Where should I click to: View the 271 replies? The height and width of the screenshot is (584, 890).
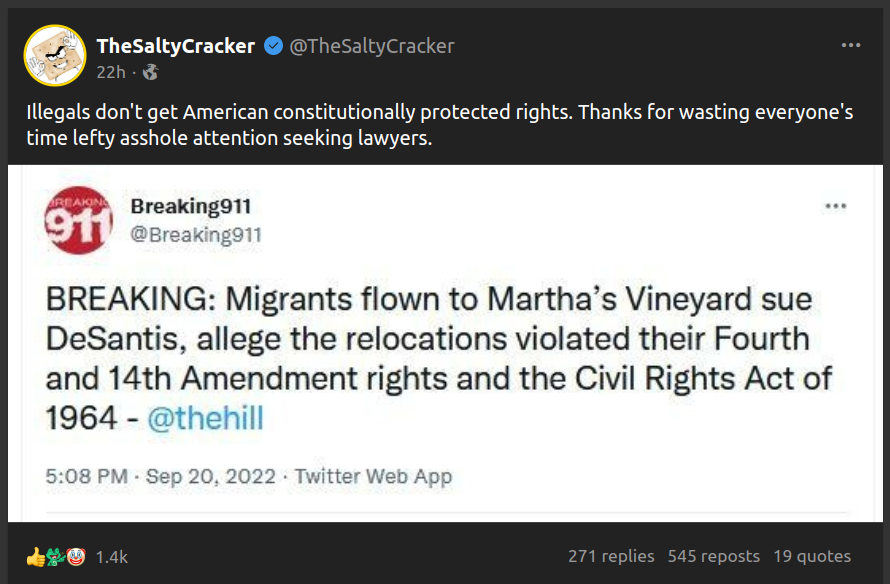click(x=611, y=556)
